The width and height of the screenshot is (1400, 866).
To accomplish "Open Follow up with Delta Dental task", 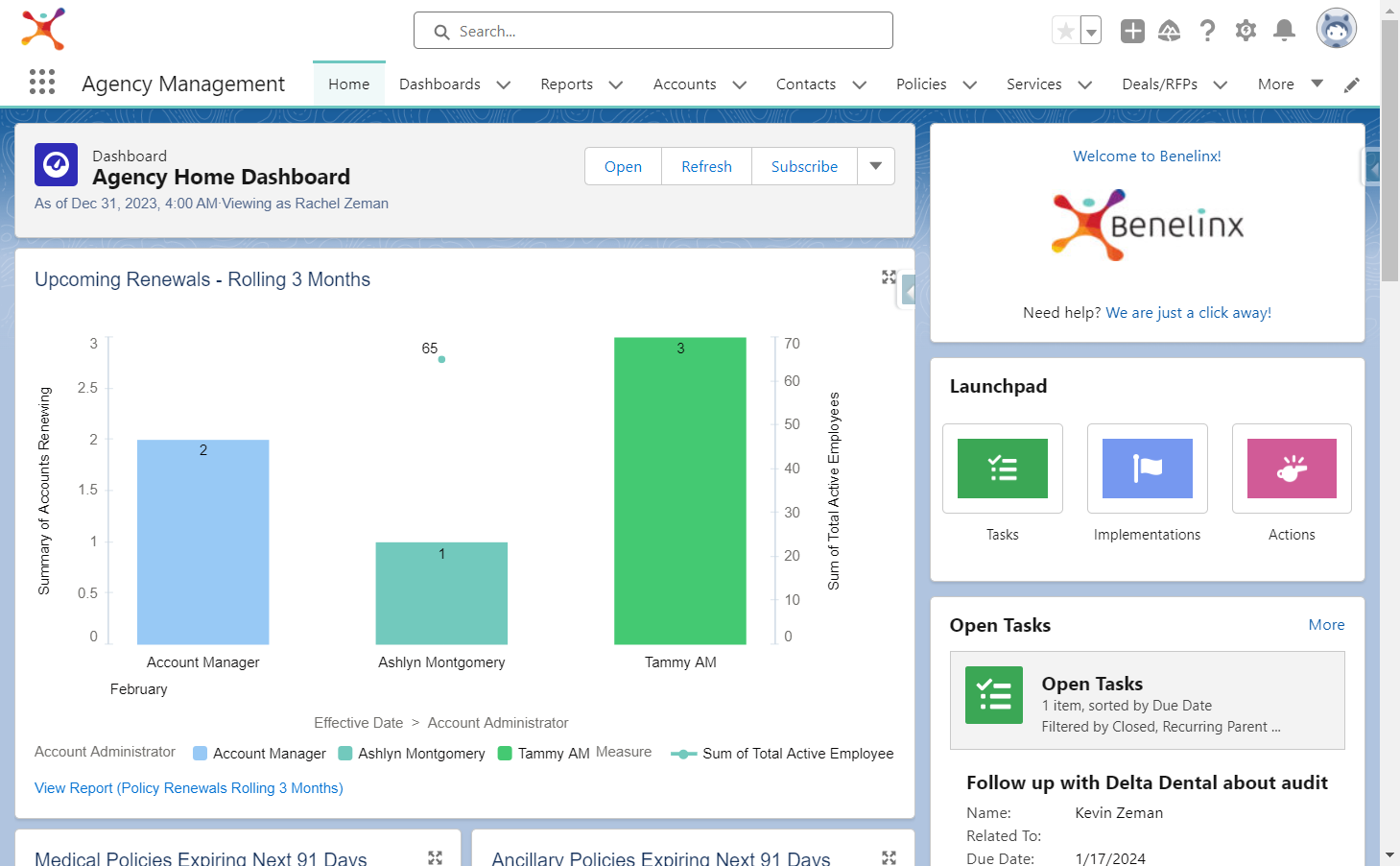I will point(1148,782).
